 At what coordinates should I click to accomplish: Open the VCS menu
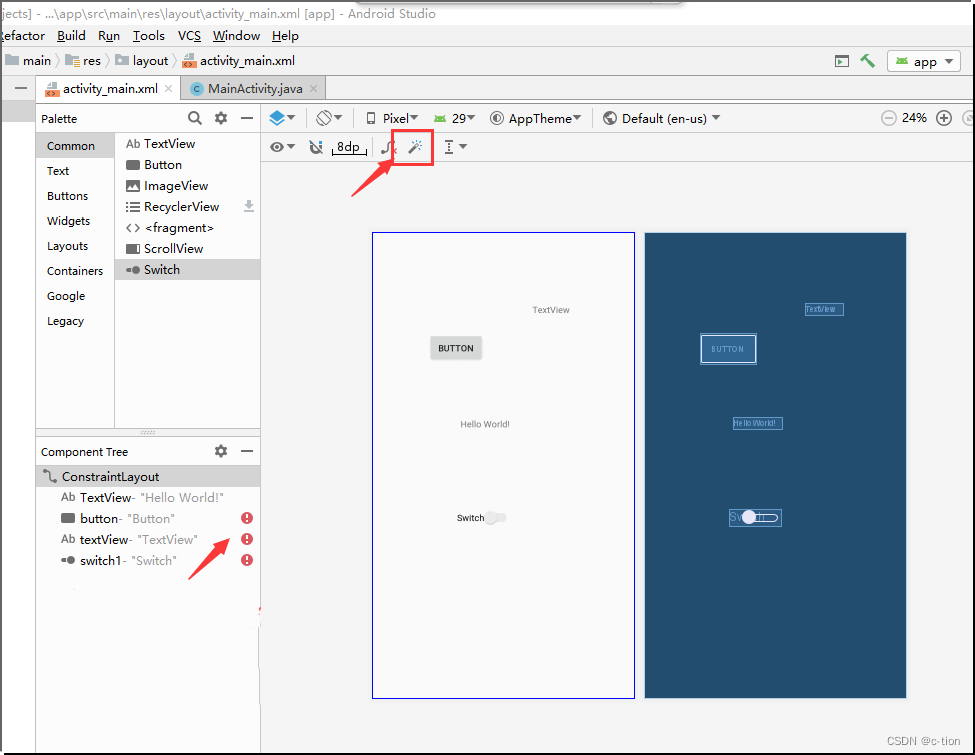pos(189,35)
